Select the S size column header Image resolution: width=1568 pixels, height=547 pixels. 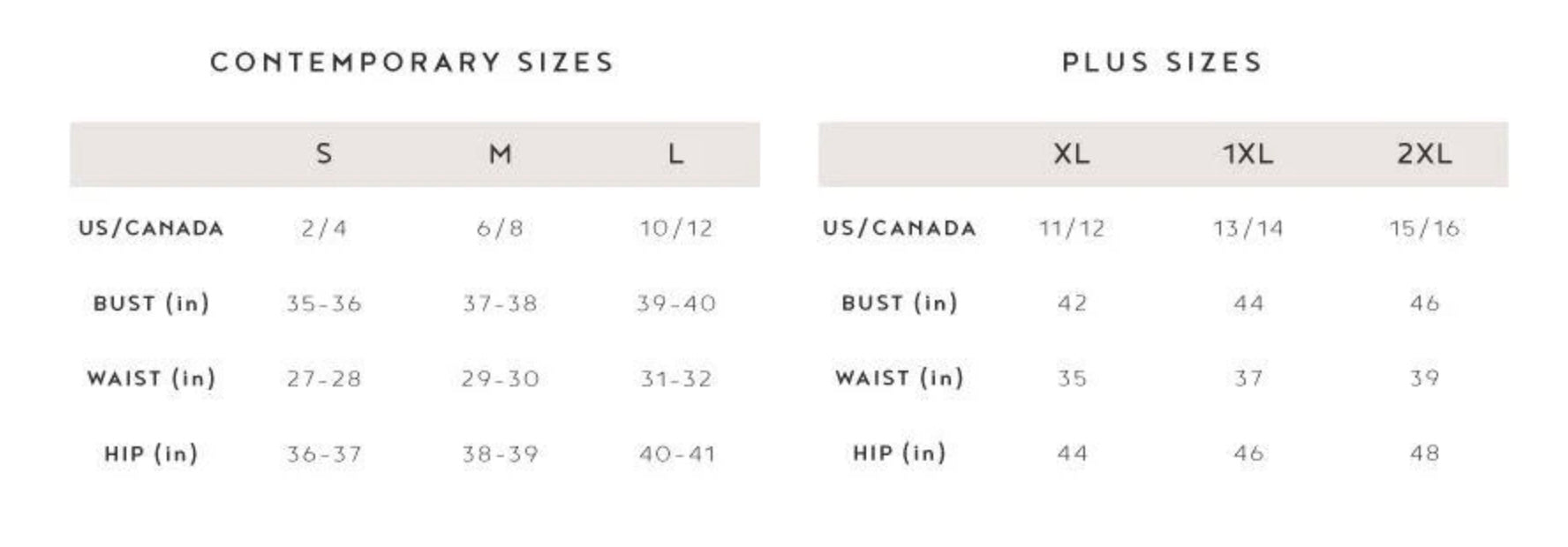pos(324,154)
